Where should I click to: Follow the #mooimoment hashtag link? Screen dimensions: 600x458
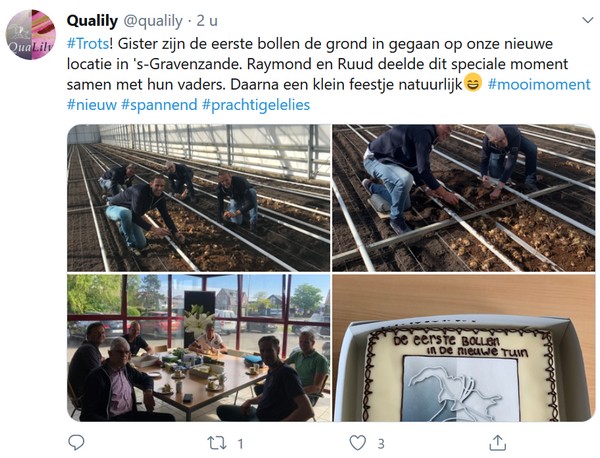click(539, 84)
